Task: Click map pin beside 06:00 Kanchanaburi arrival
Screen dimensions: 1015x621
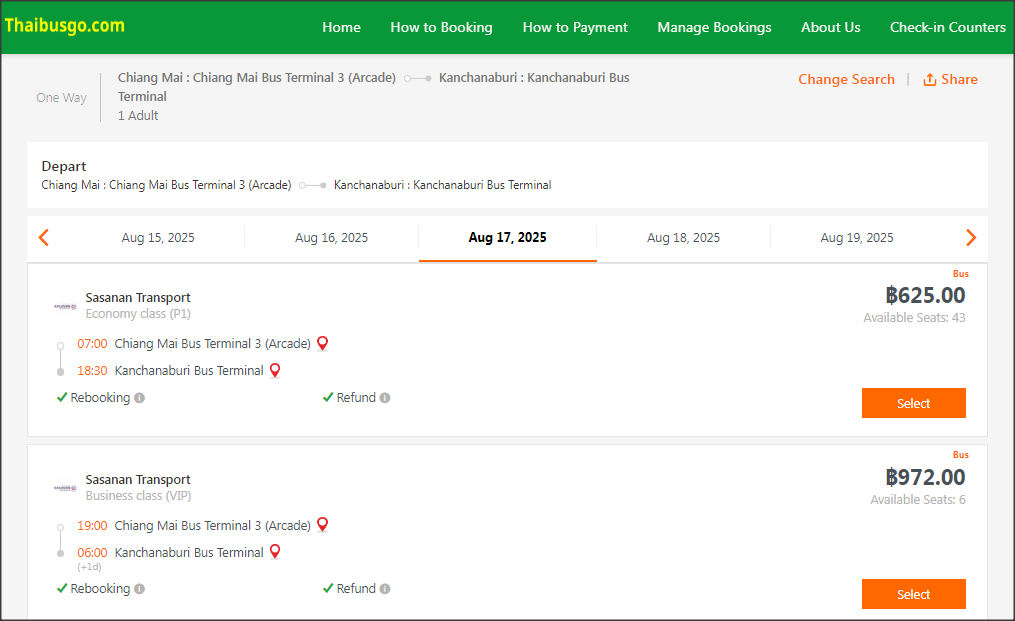Action: coord(275,552)
